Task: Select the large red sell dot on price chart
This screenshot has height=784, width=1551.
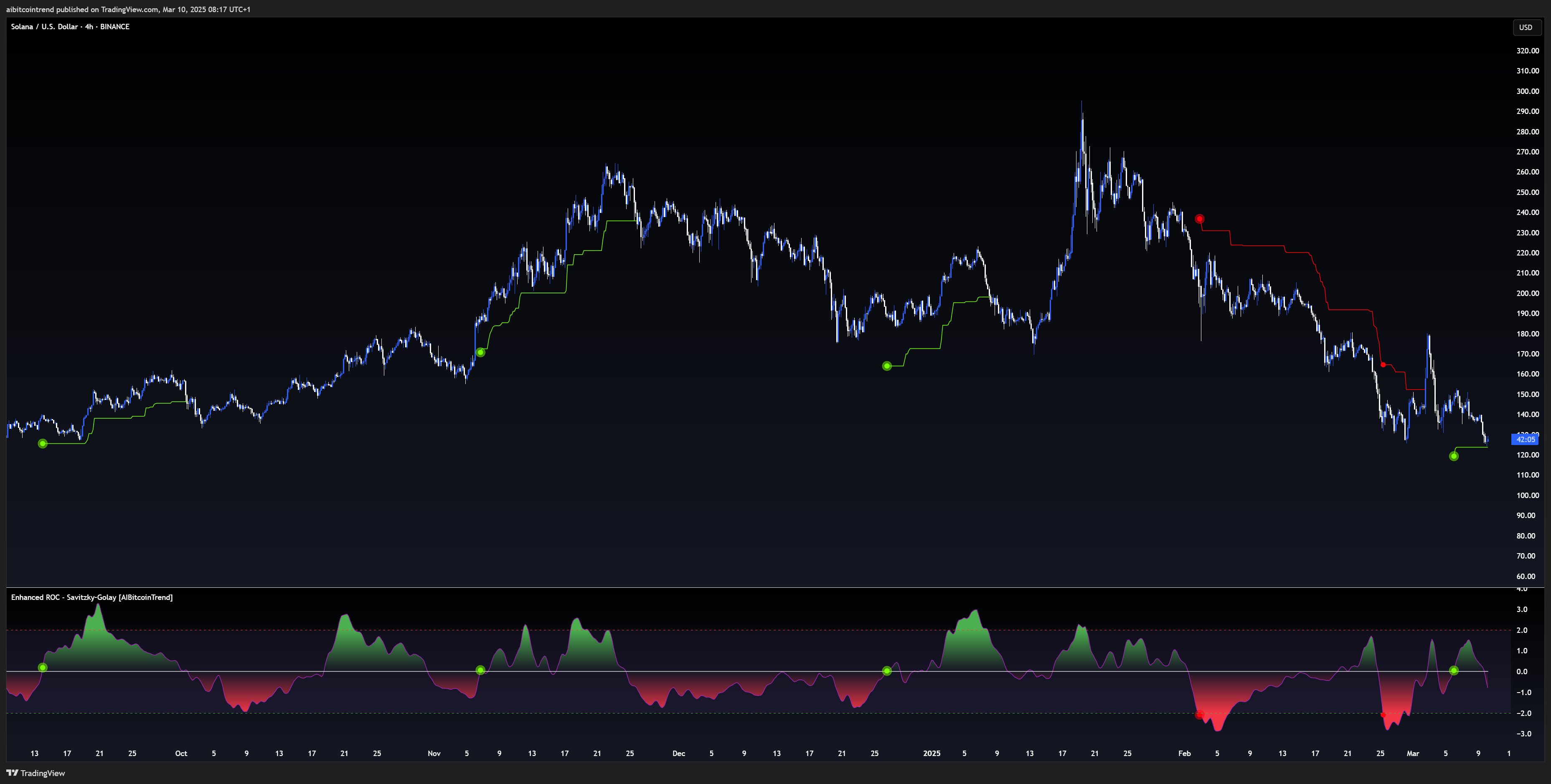Action: [1199, 219]
